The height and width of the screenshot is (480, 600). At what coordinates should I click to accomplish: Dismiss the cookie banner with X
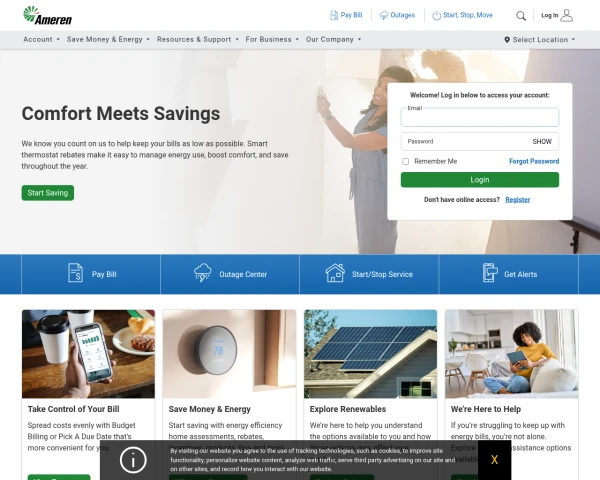pos(494,460)
